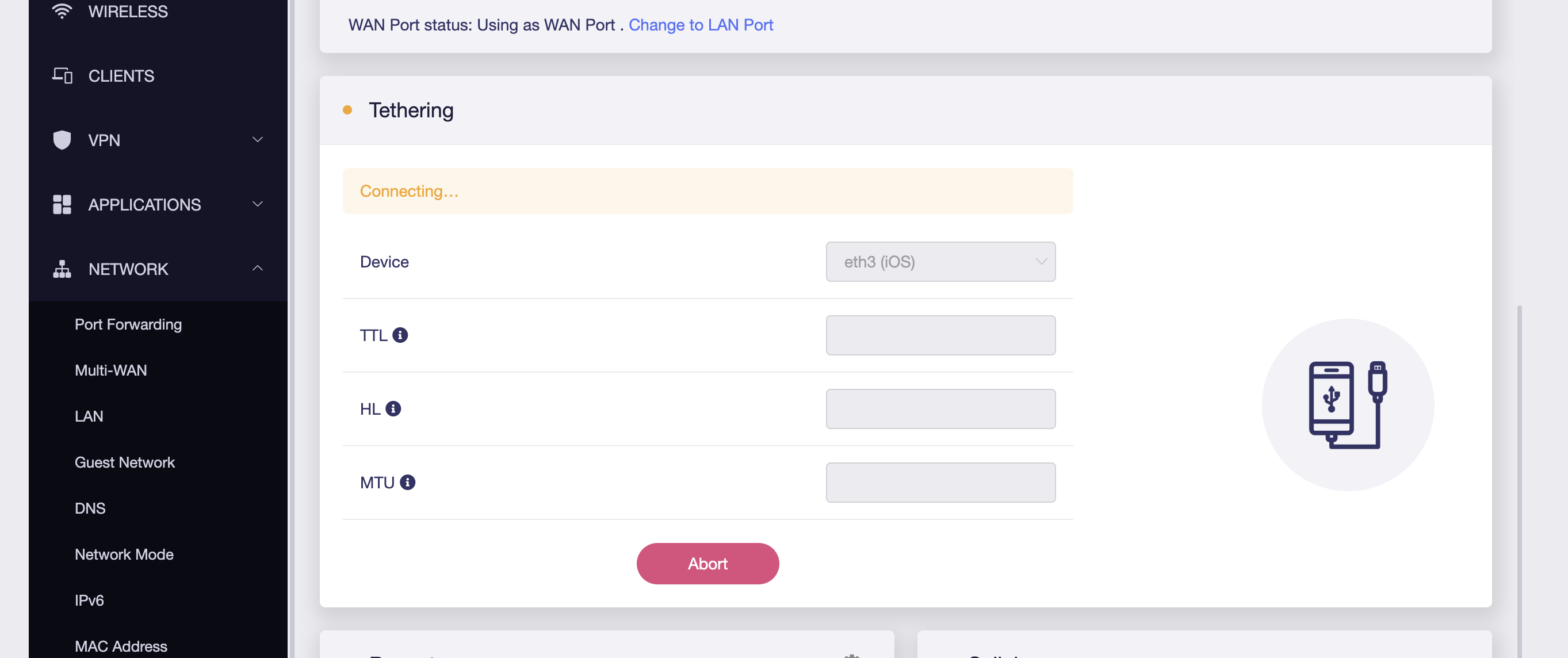Click the MTU input field
The image size is (1568, 658).
940,483
